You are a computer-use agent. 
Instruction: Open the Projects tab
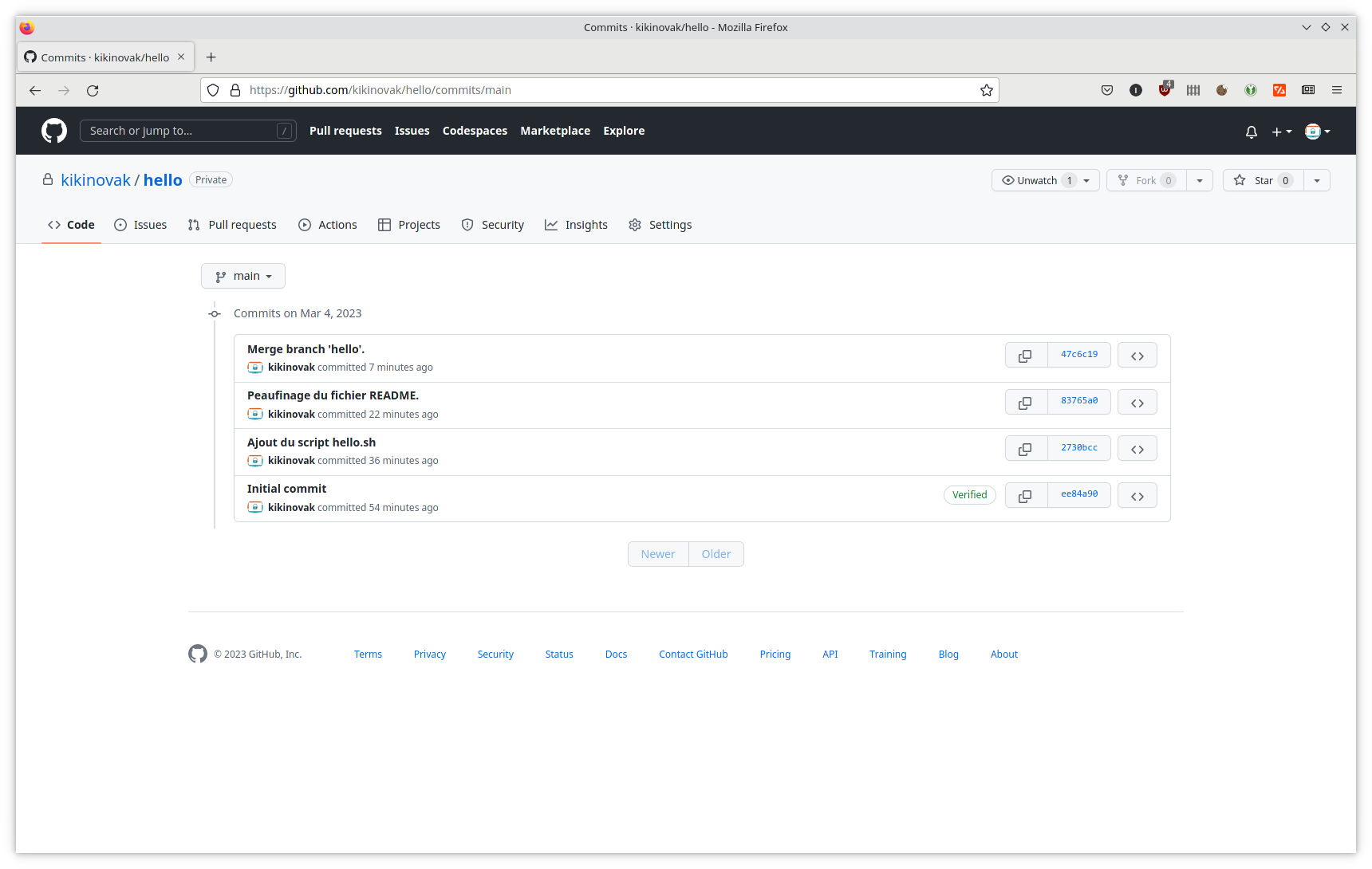[409, 225]
